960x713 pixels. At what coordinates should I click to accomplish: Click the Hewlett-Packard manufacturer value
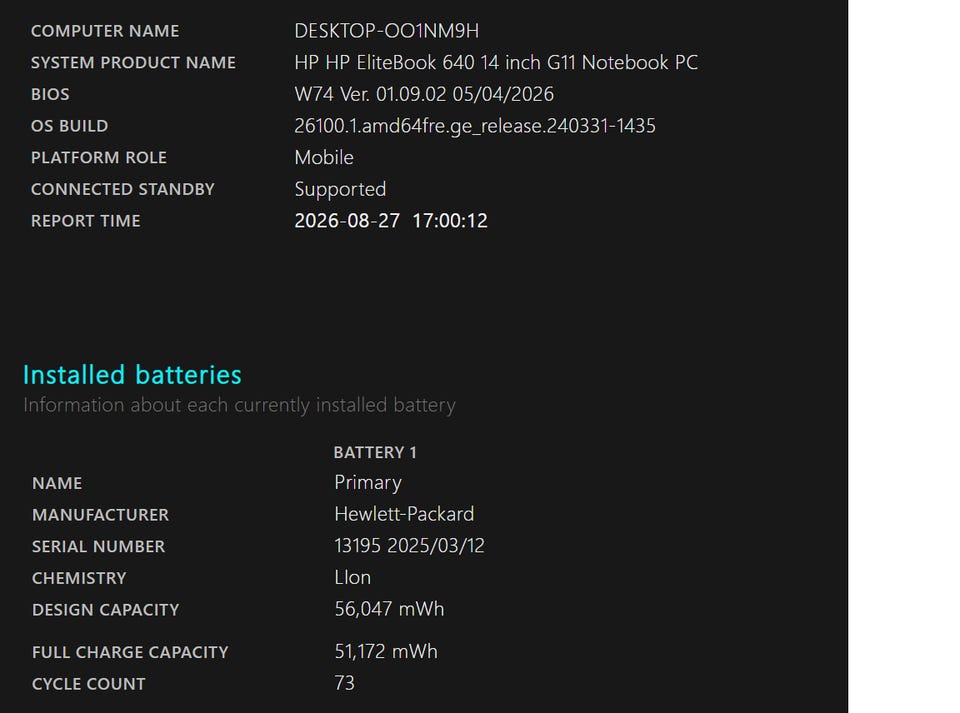click(x=404, y=514)
